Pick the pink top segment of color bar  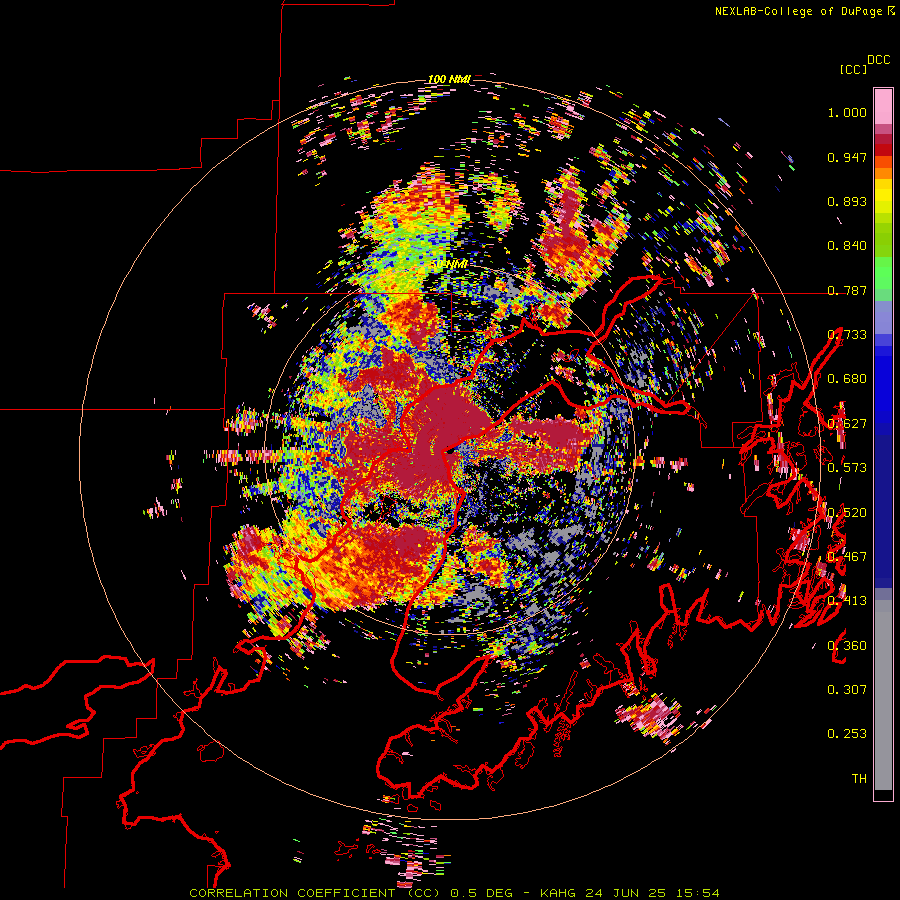point(883,107)
